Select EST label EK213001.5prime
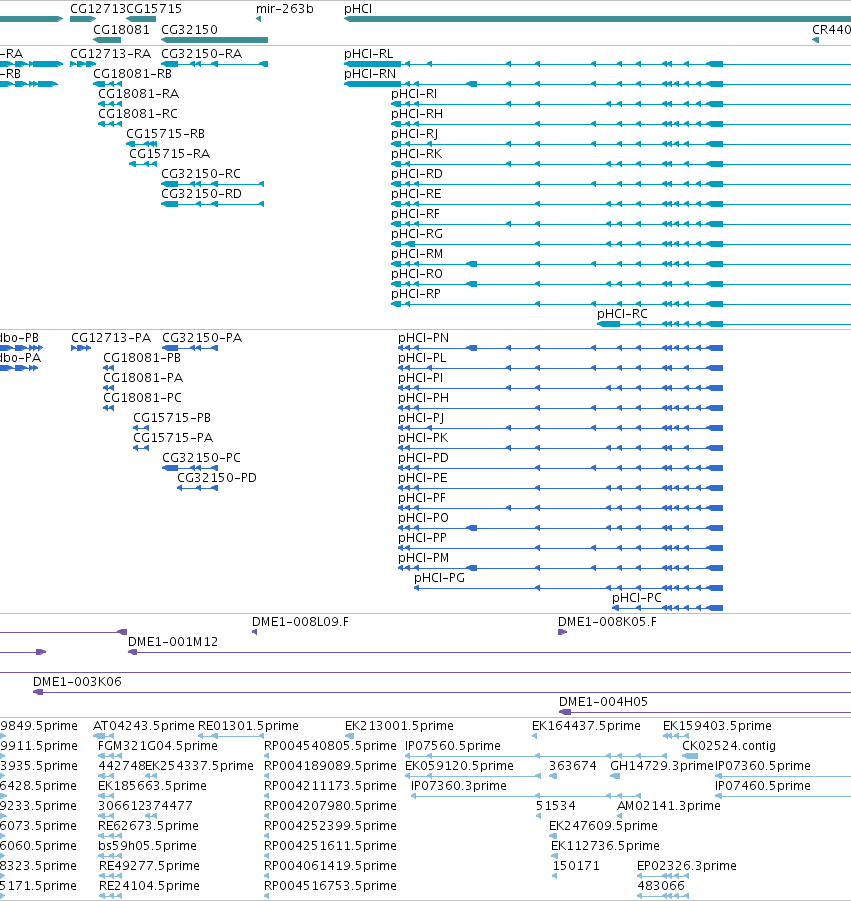The image size is (851, 901). [399, 726]
